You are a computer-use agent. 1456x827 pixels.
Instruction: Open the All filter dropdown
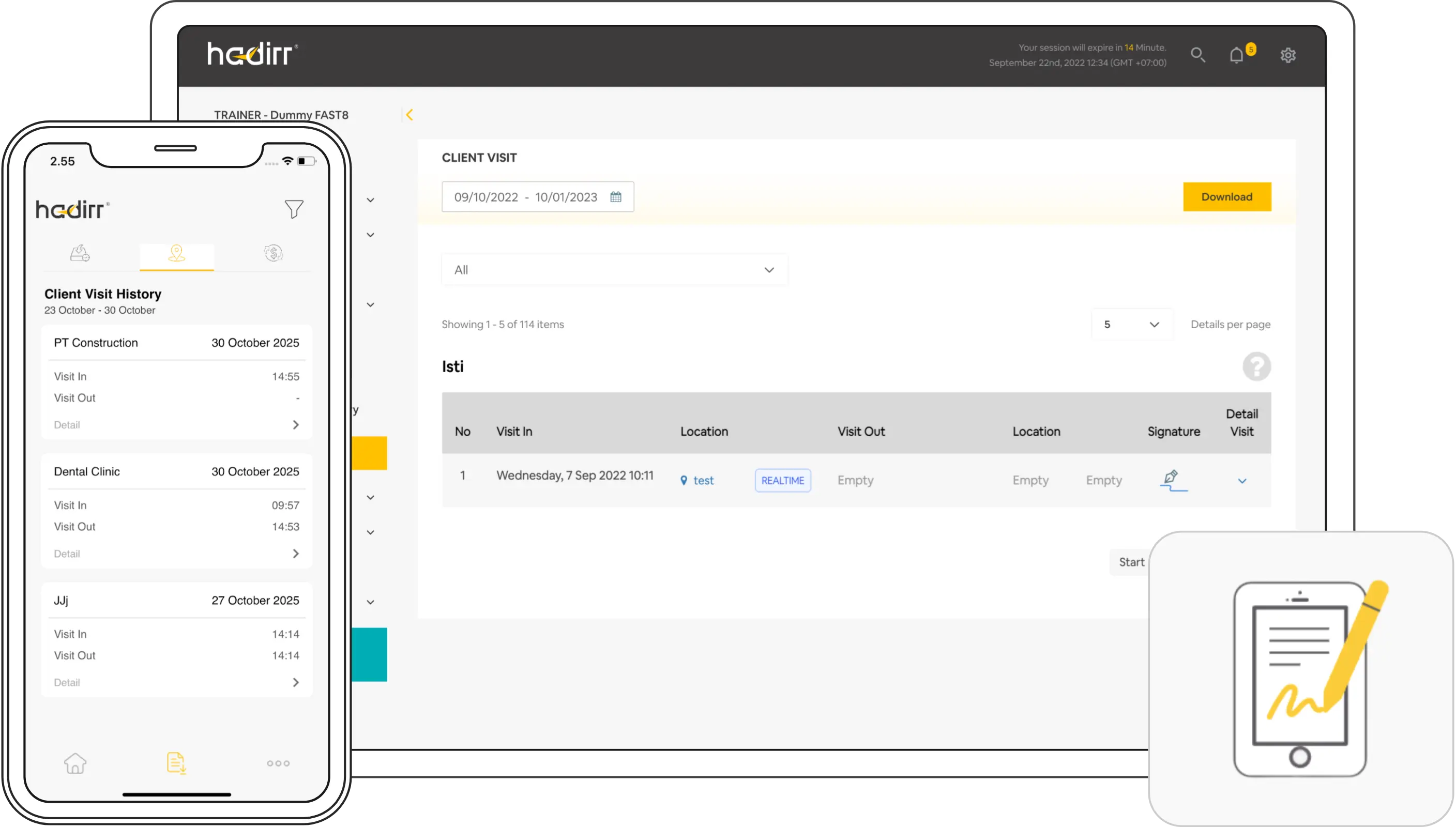pyautogui.click(x=614, y=270)
